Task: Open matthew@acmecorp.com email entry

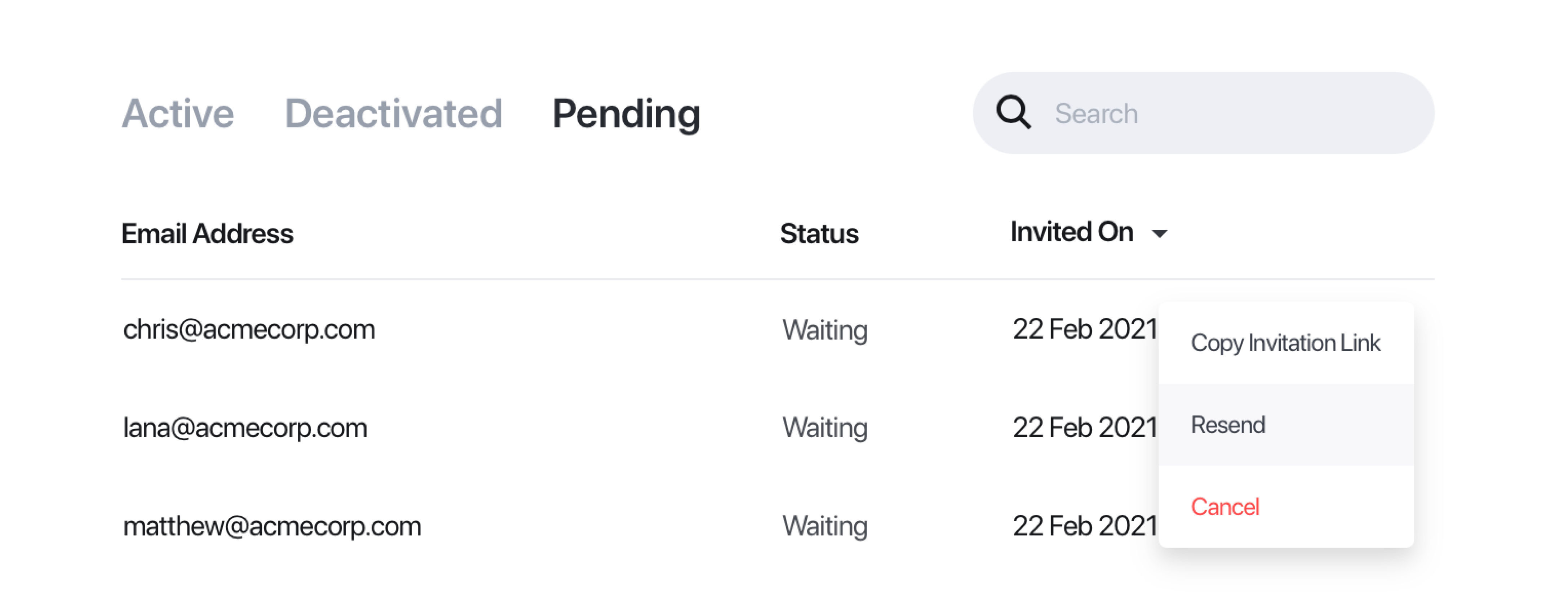Action: point(272,526)
